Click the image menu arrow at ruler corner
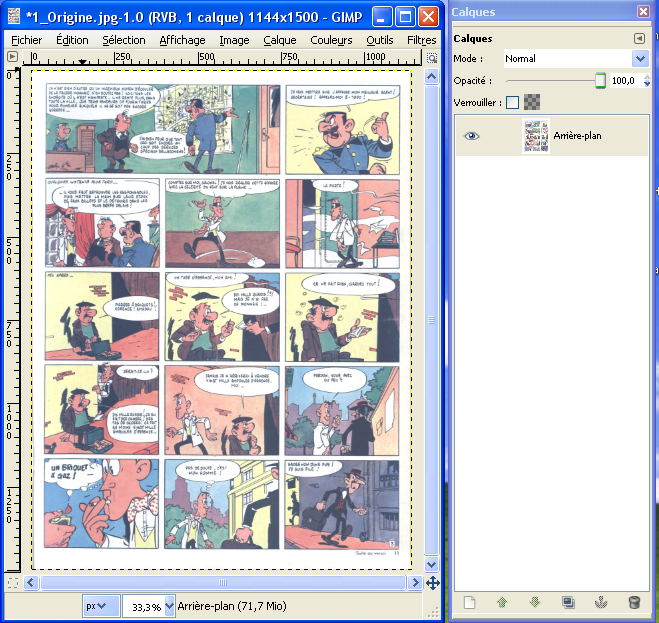The image size is (659, 623). [12, 56]
